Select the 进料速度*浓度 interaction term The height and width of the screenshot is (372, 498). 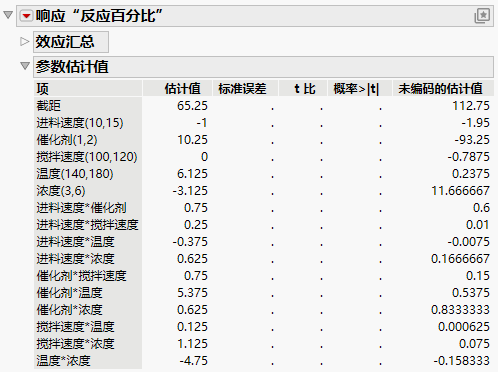tap(75, 259)
